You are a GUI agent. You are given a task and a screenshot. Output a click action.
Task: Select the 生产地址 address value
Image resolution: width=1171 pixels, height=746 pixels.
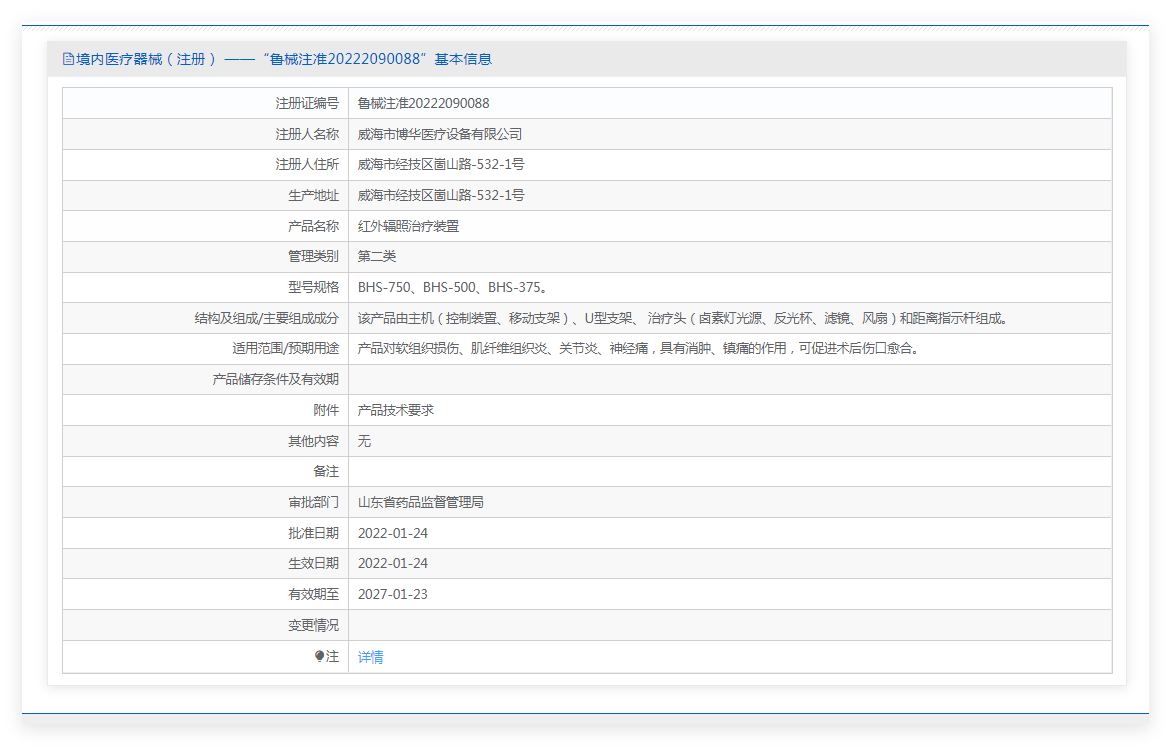[x=441, y=196]
